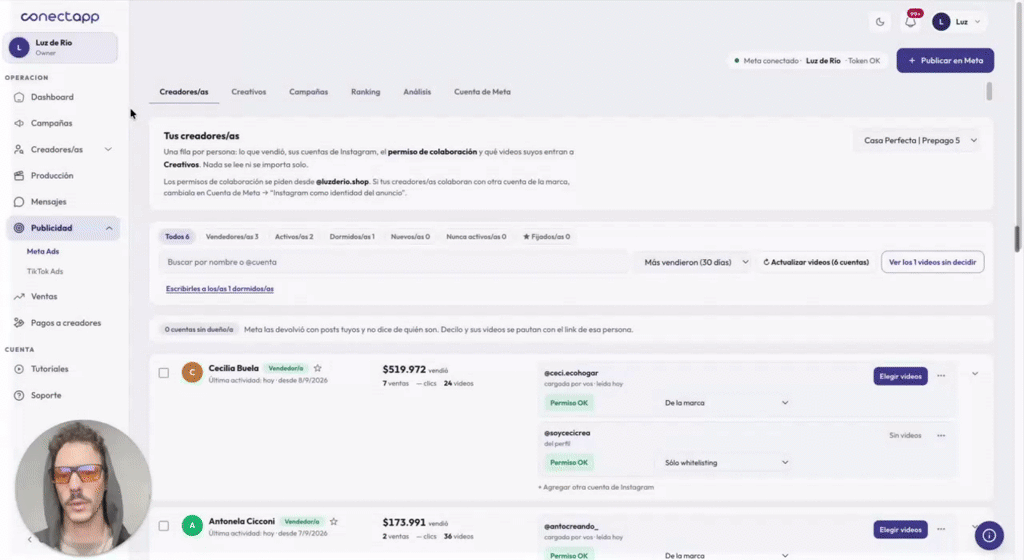Click the Creadores/as person icon in sidebar
The height and width of the screenshot is (560, 1024).
(19, 149)
